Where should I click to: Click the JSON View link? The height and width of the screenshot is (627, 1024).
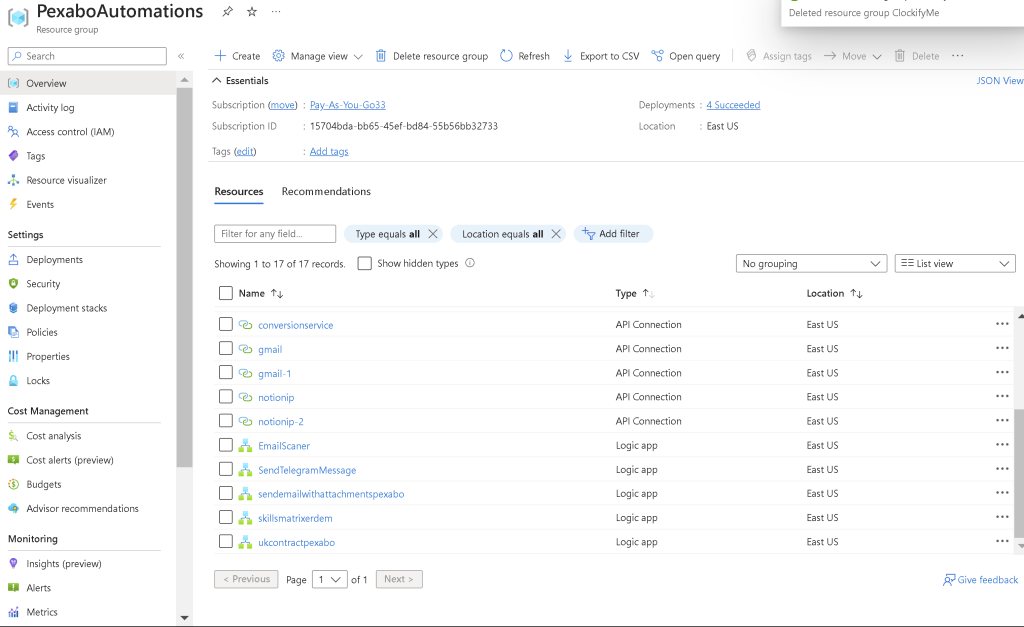pos(999,80)
